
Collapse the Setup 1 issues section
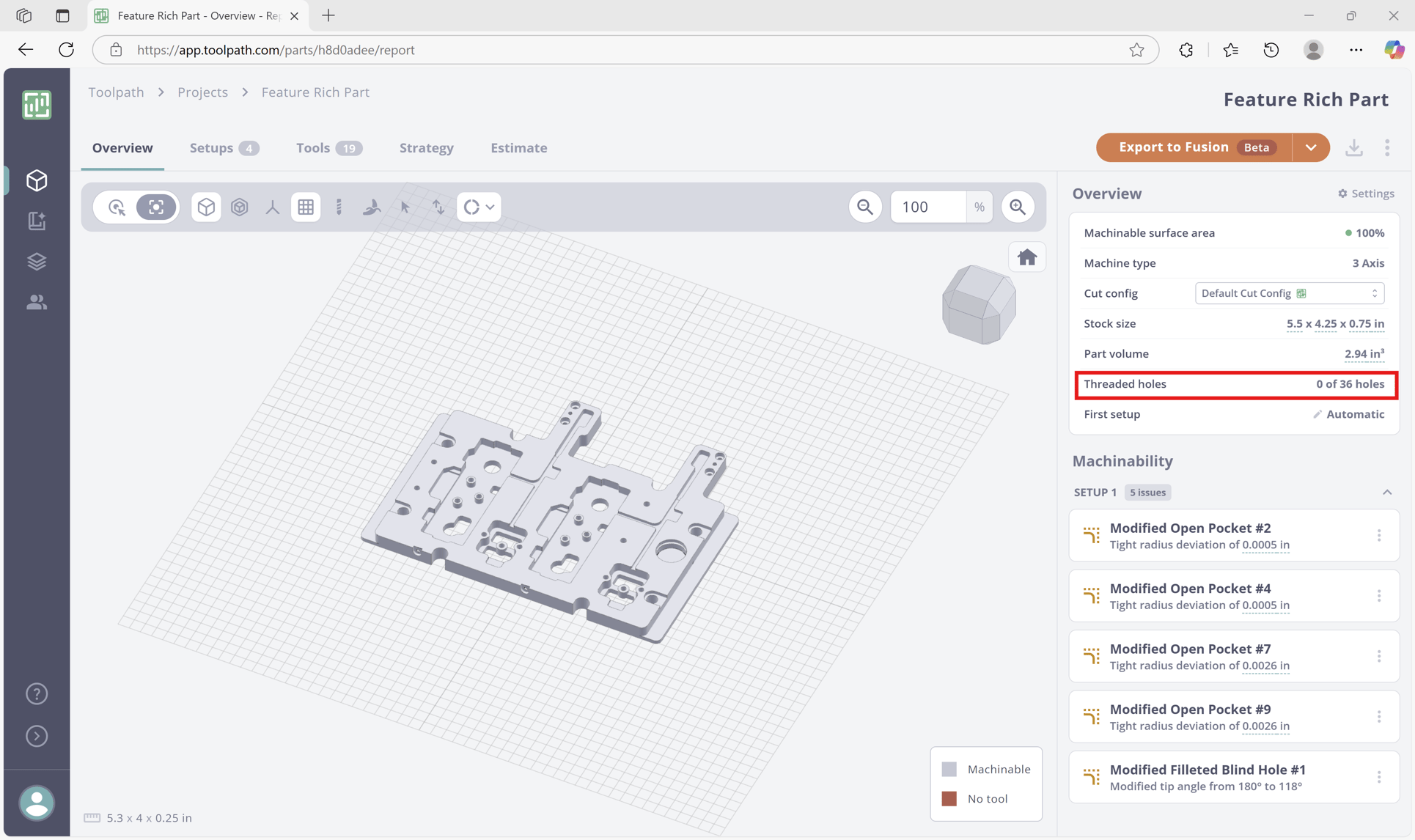(x=1386, y=493)
